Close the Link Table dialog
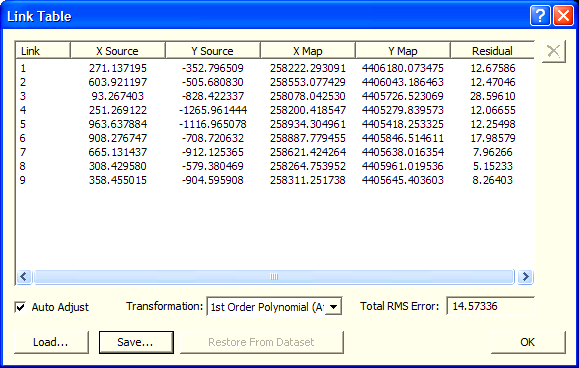This screenshot has height=368, width=579. coord(563,16)
